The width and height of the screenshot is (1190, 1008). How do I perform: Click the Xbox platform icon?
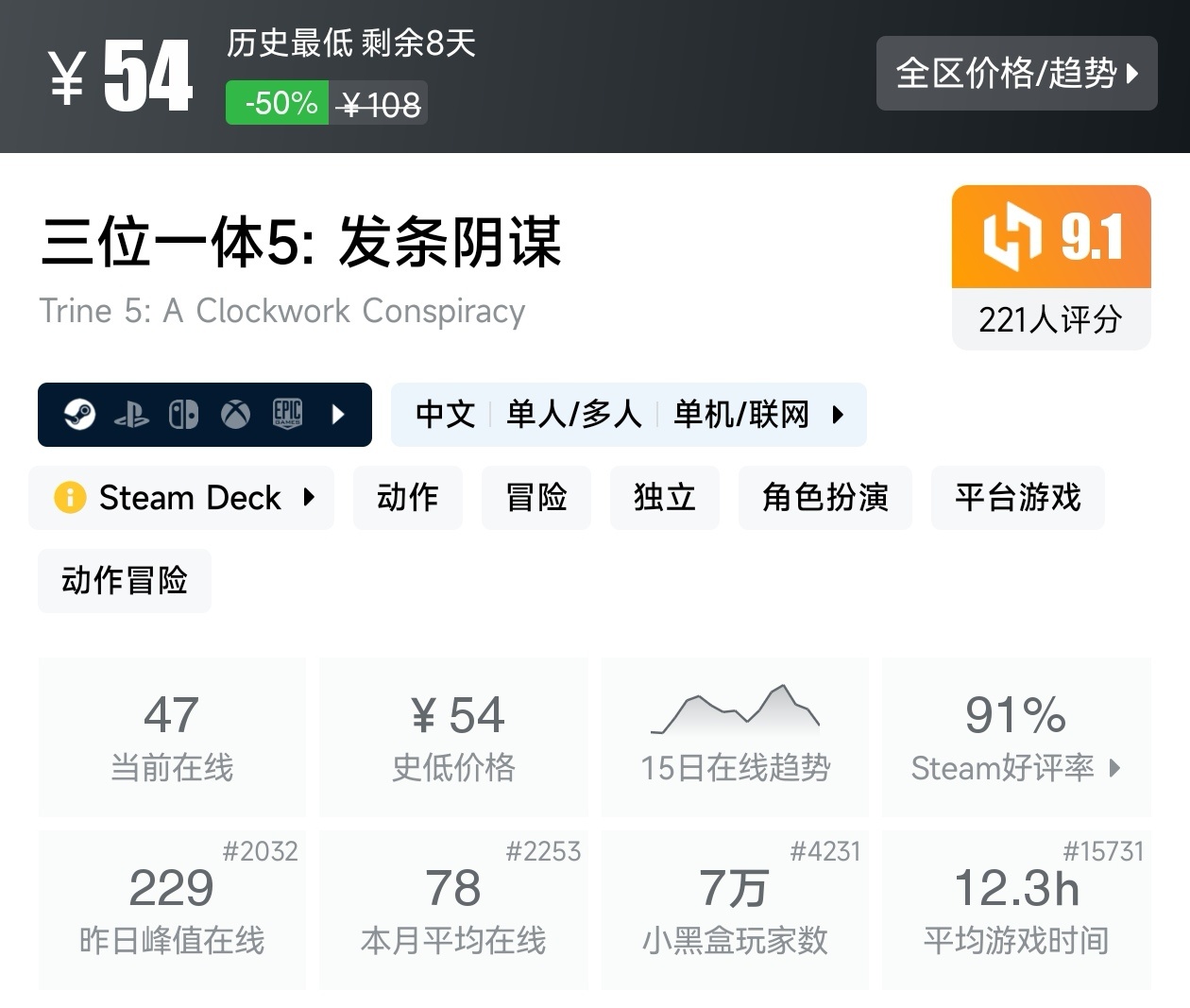pos(235,414)
